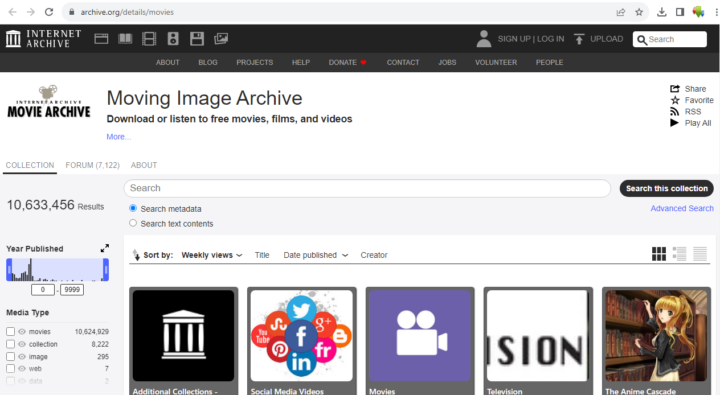The height and width of the screenshot is (395, 720).
Task: Click the More... description link
Action: tap(118, 136)
